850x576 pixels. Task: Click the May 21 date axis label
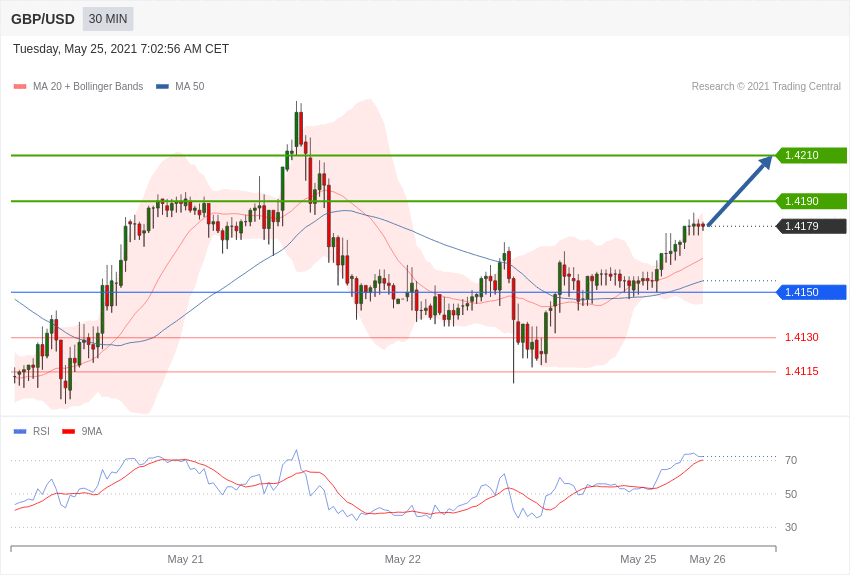[185, 559]
